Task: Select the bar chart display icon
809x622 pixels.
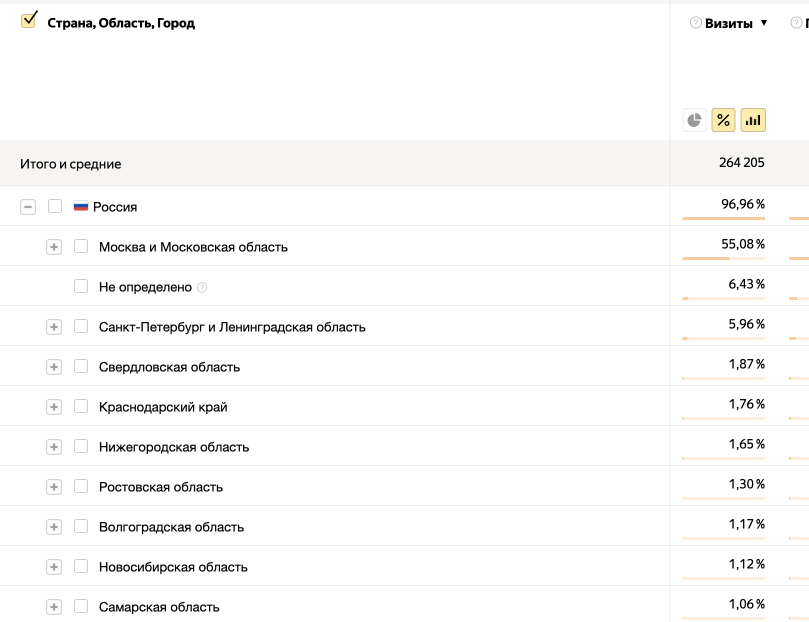Action: [x=753, y=120]
